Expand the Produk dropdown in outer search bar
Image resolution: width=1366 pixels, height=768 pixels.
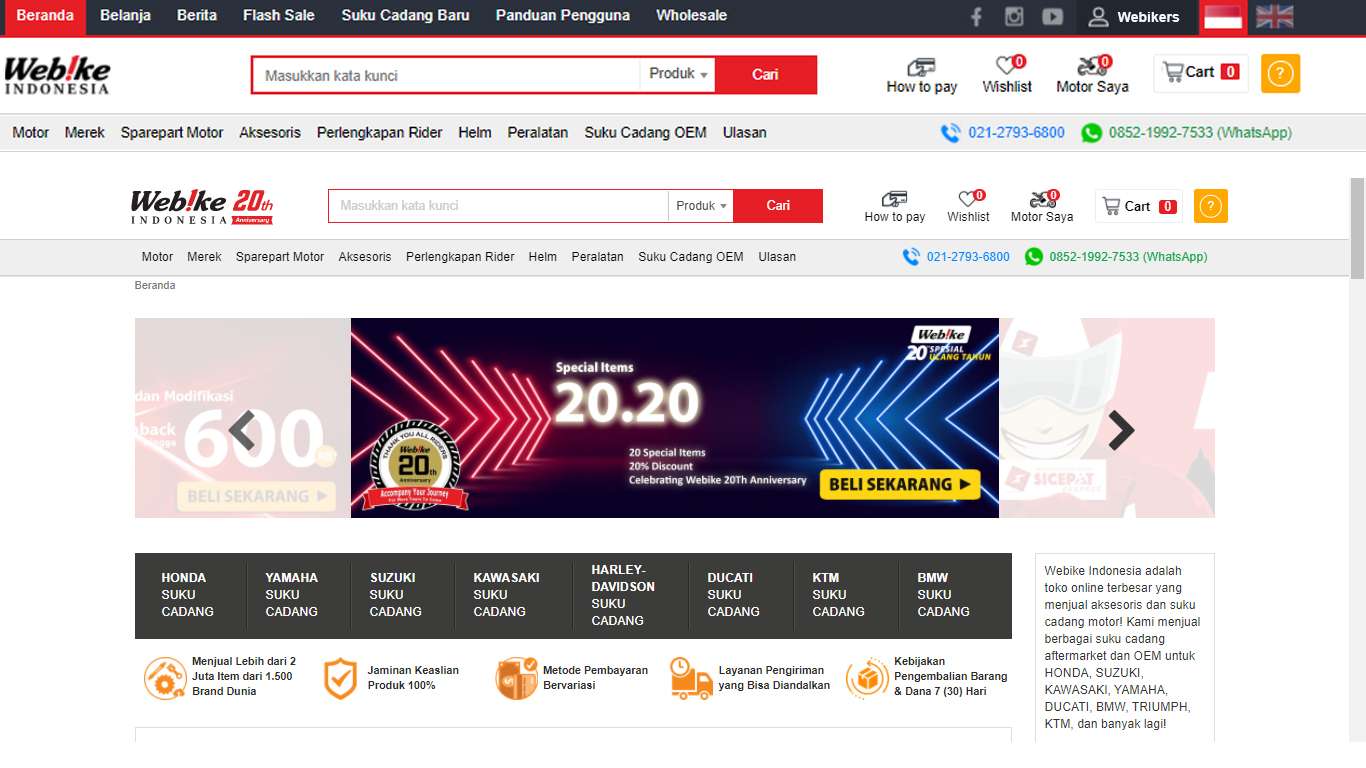[678, 74]
